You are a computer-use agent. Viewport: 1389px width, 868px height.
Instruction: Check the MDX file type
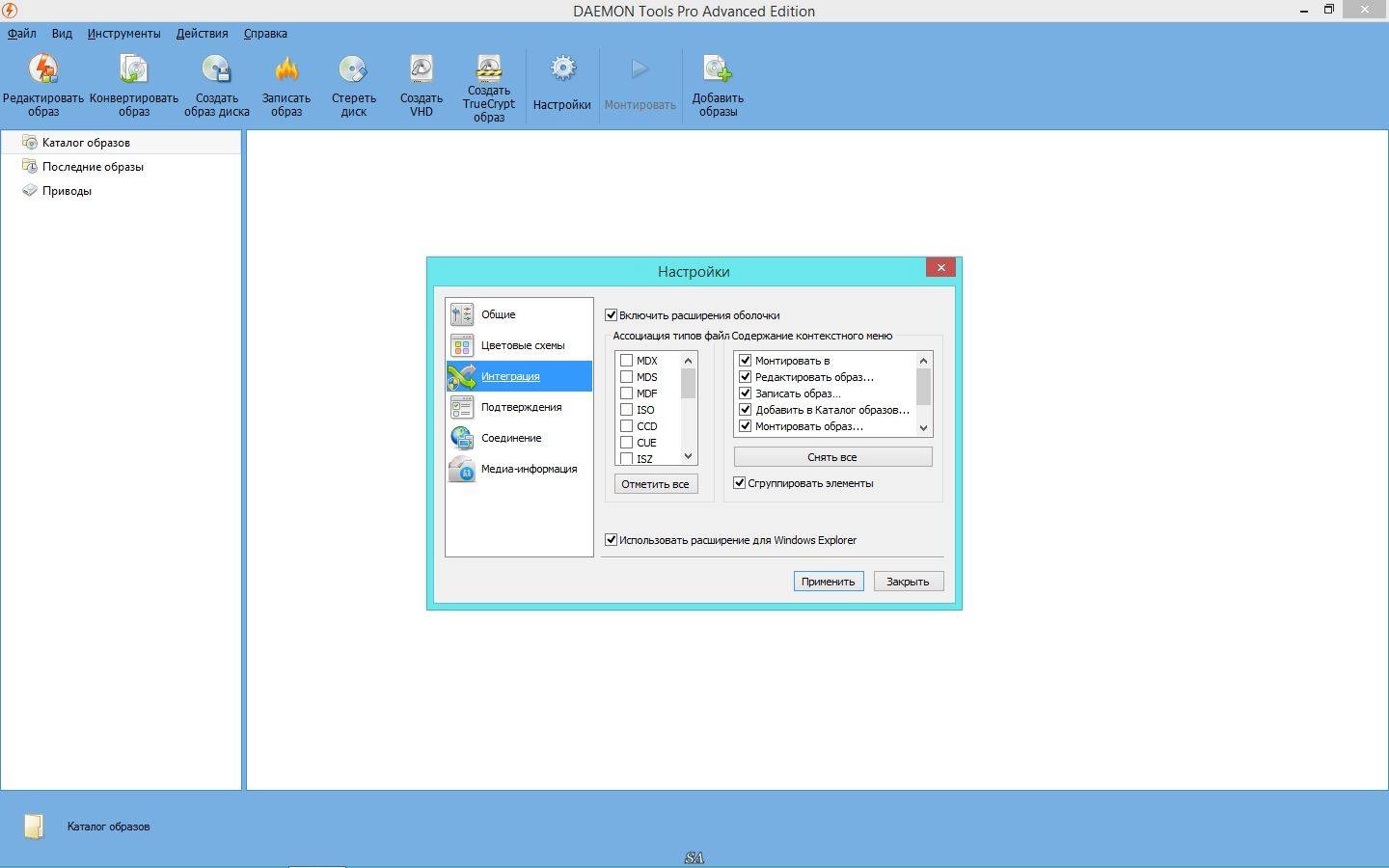pyautogui.click(x=626, y=361)
